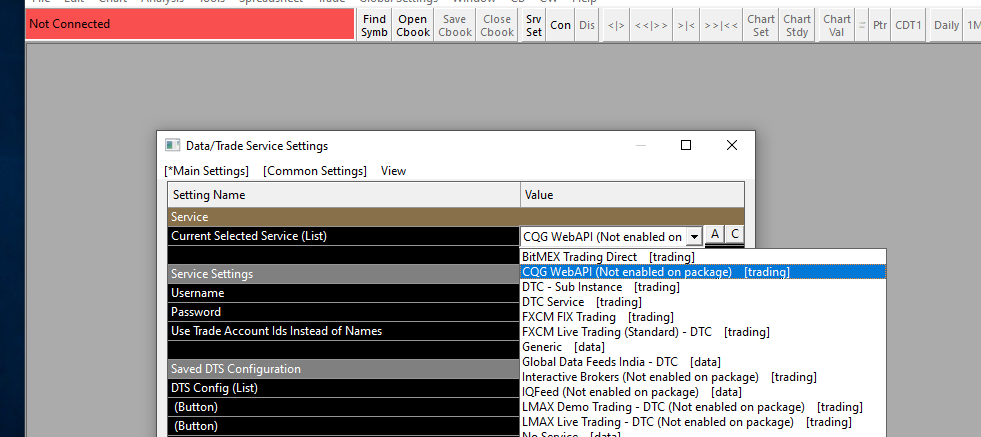Click the C button beside service dropdown
Viewport: 981px width, 437px height.
click(734, 235)
